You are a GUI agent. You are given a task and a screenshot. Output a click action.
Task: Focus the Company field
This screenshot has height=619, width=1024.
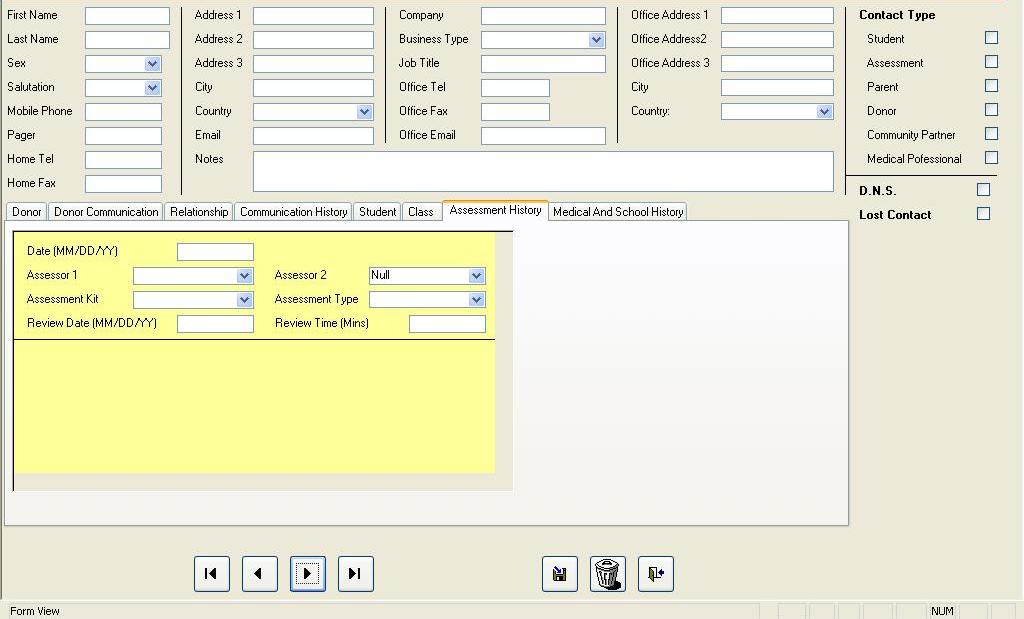pyautogui.click(x=543, y=16)
